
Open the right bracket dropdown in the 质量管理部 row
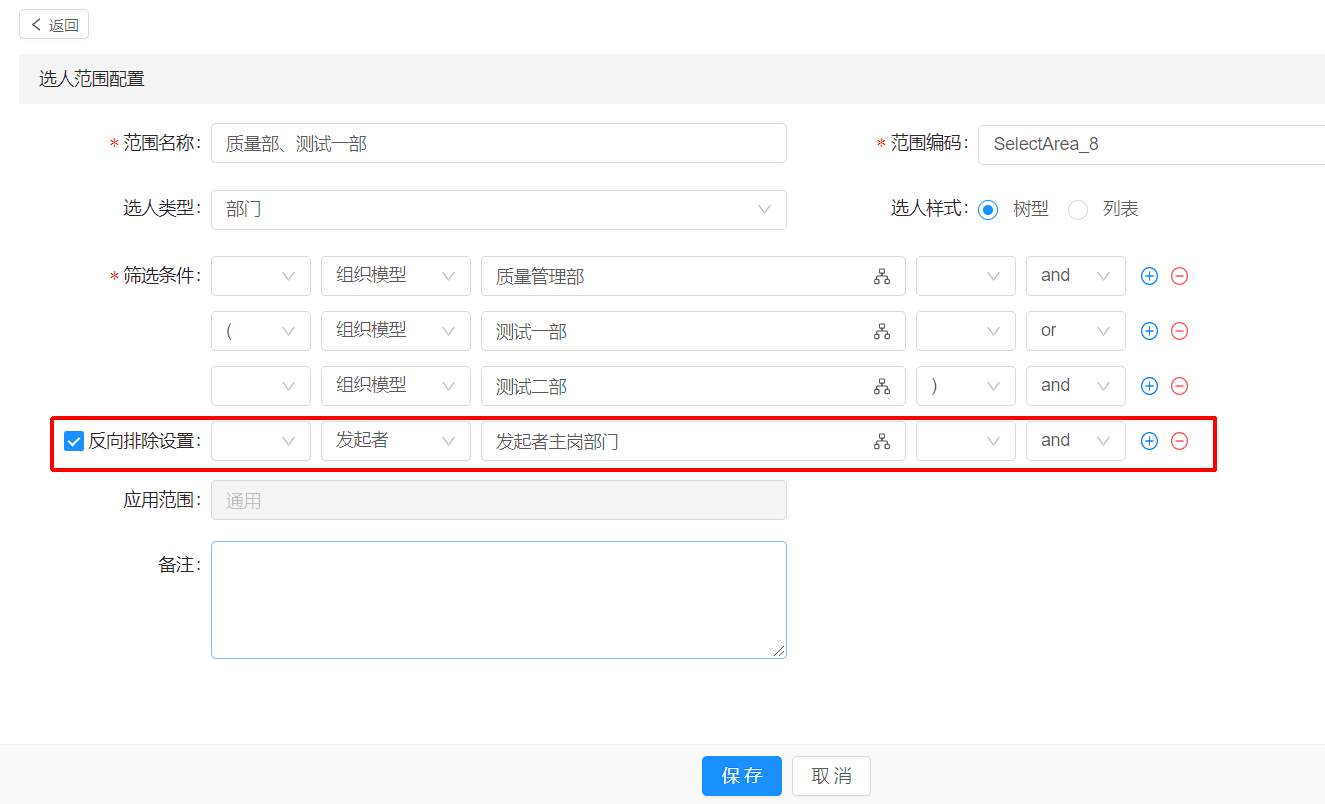[x=966, y=276]
